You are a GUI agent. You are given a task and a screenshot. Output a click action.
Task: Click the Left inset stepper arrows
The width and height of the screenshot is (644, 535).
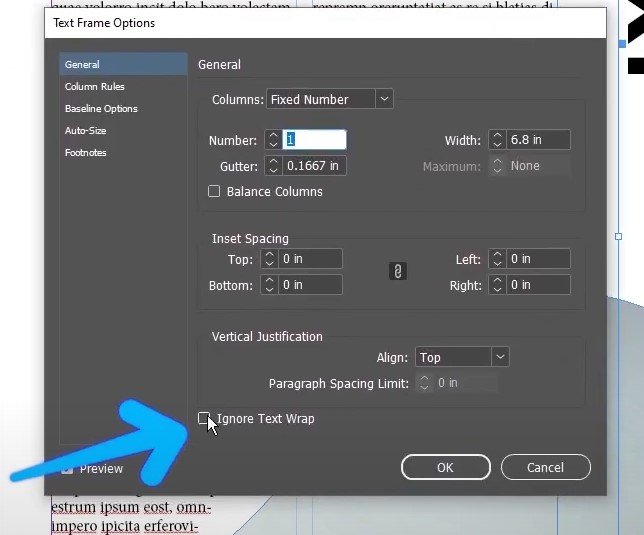pyautogui.click(x=497, y=259)
